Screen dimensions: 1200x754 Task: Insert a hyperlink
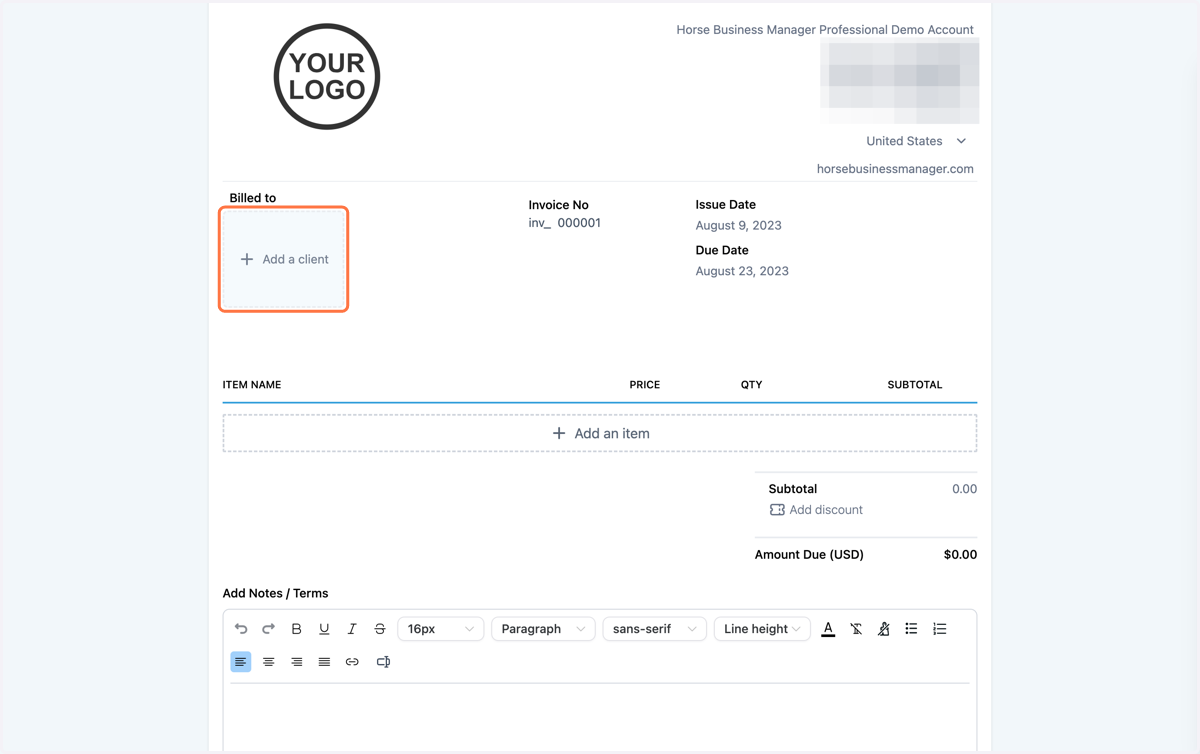coord(352,662)
